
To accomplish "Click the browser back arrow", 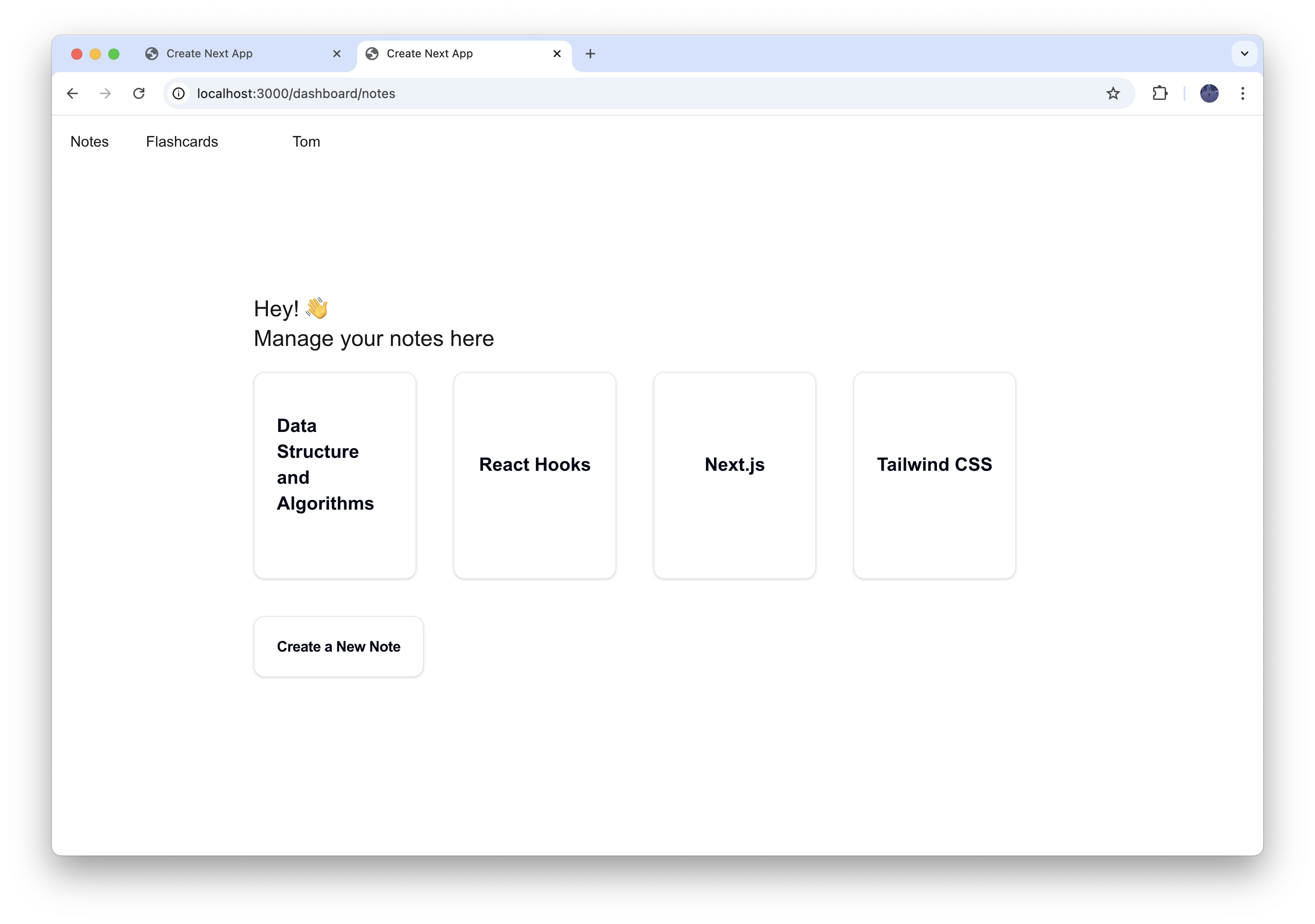I will 72,93.
